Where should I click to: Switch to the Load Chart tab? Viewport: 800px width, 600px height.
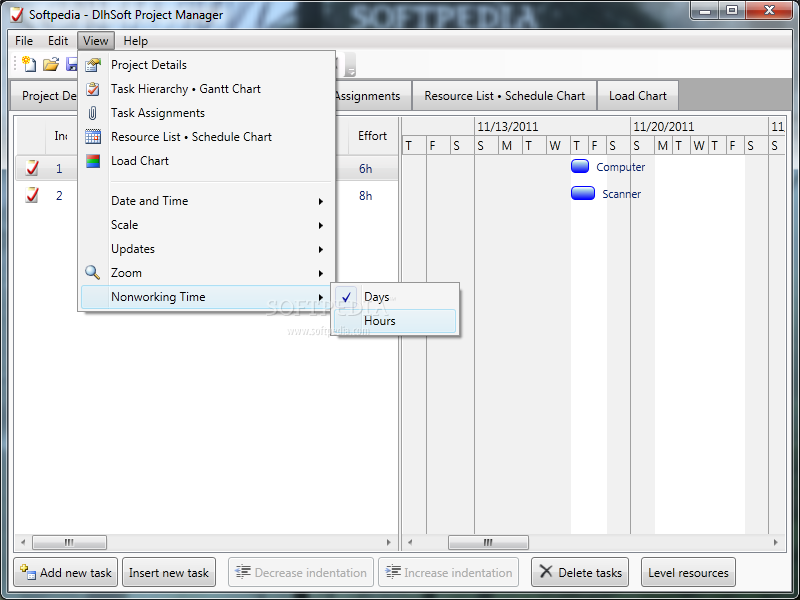tap(638, 96)
